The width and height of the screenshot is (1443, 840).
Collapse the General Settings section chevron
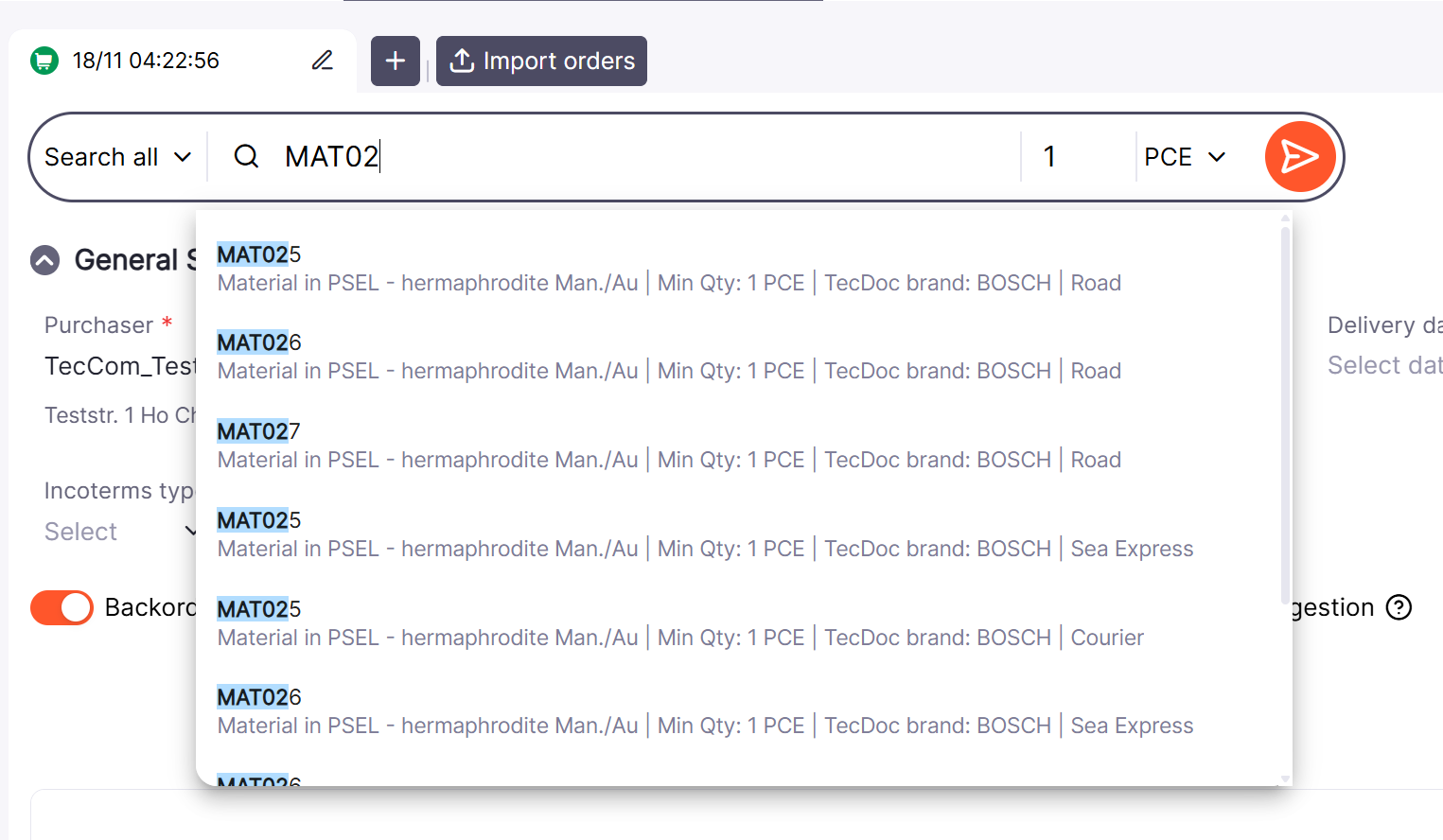(x=44, y=260)
